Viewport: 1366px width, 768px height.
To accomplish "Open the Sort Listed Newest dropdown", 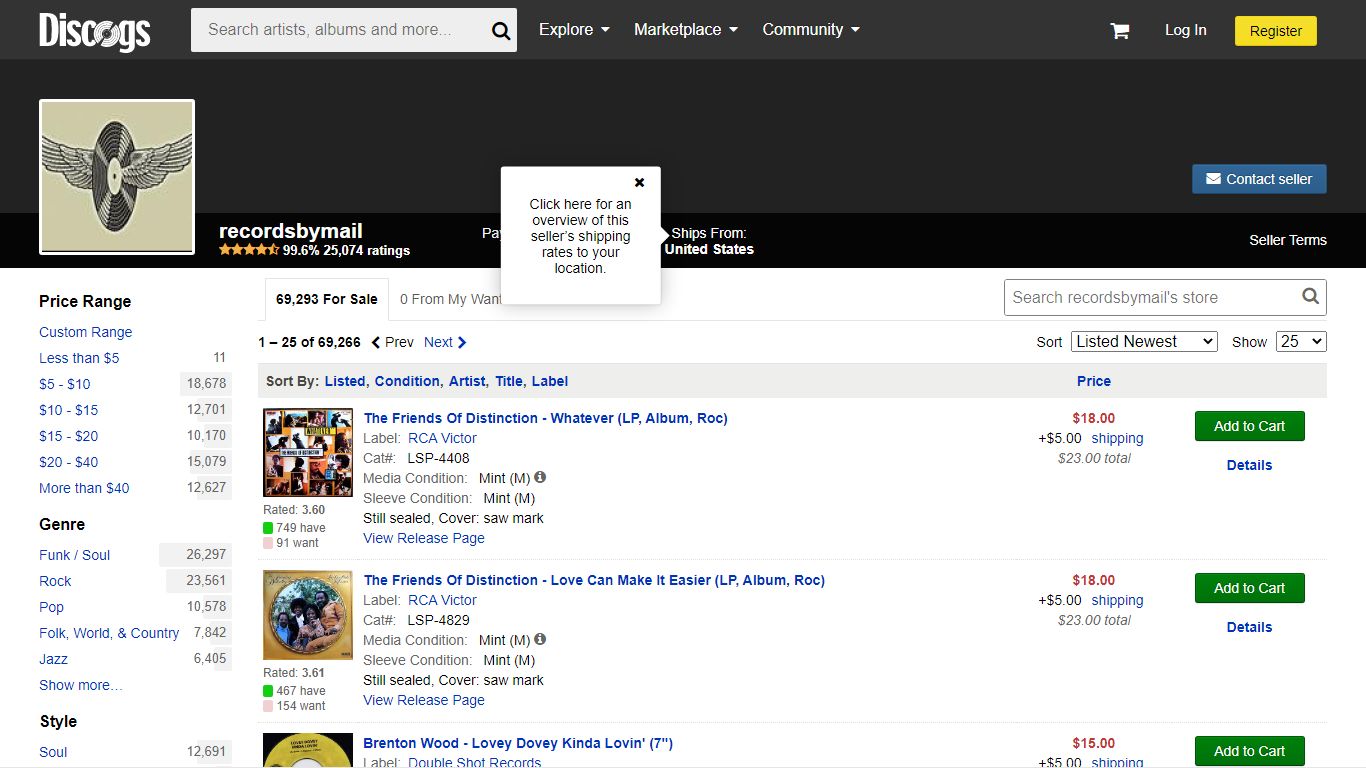I will pyautogui.click(x=1144, y=341).
